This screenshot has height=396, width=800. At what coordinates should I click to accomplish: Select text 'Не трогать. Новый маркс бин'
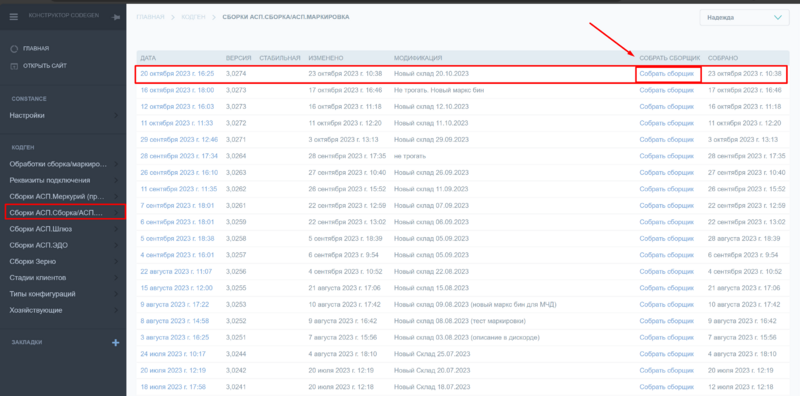439,90
